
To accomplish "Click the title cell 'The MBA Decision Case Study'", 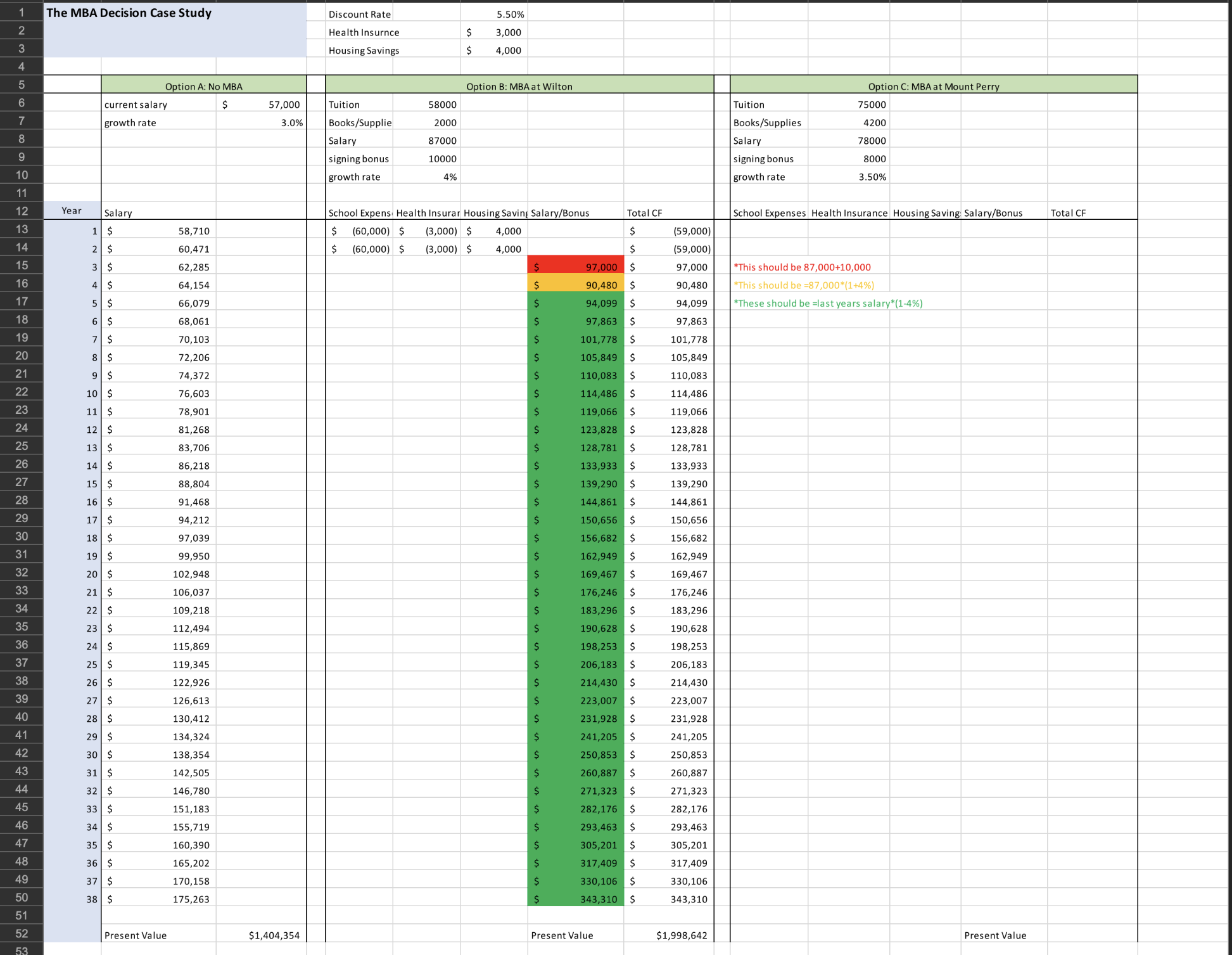I will 129,13.
